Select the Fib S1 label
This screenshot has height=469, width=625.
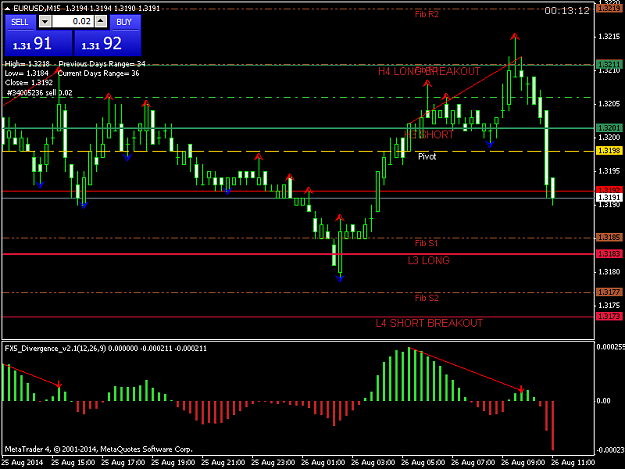click(x=426, y=243)
